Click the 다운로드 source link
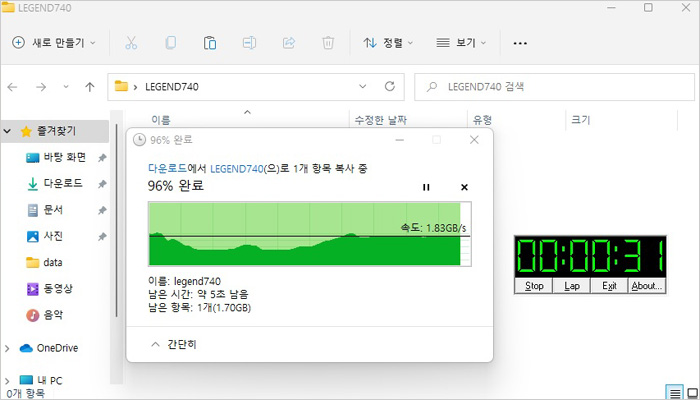 [x=167, y=168]
